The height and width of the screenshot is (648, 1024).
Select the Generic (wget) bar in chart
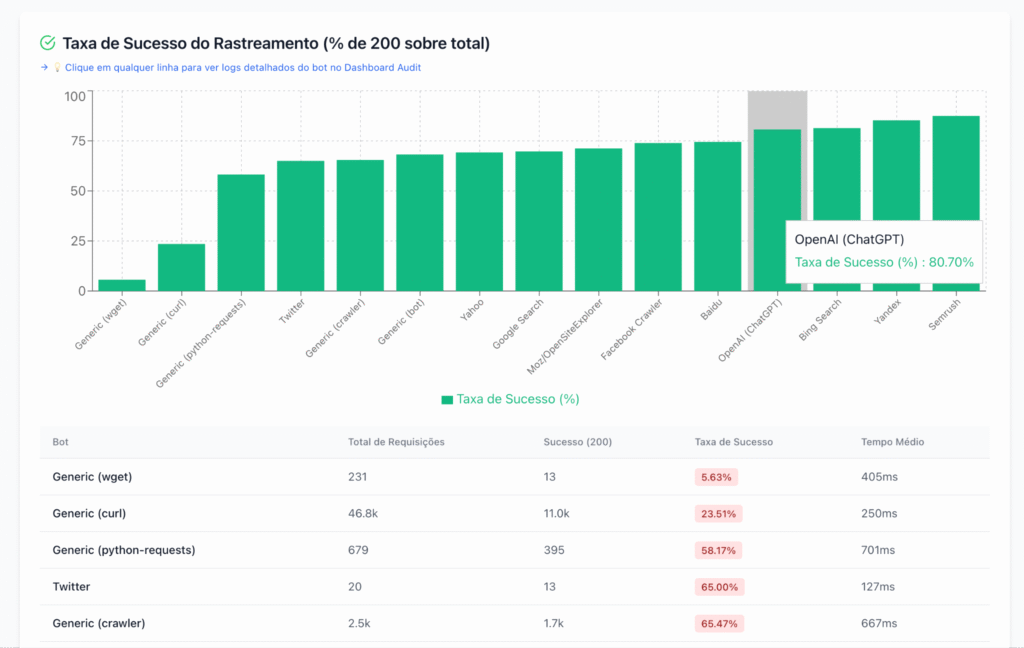tap(122, 285)
